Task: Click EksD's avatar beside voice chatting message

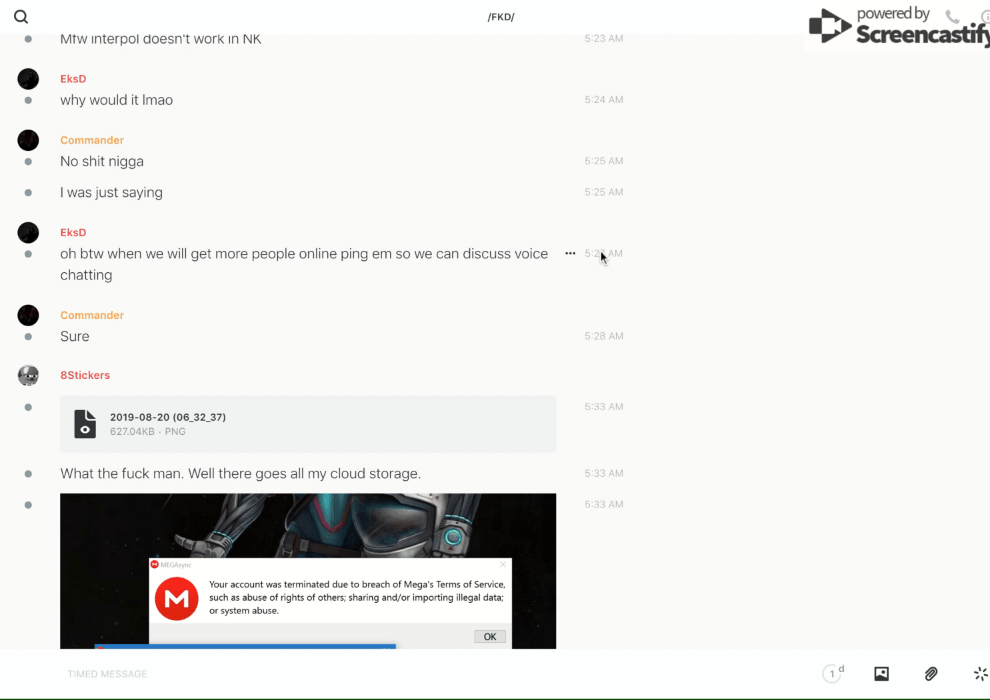Action: pyautogui.click(x=28, y=233)
